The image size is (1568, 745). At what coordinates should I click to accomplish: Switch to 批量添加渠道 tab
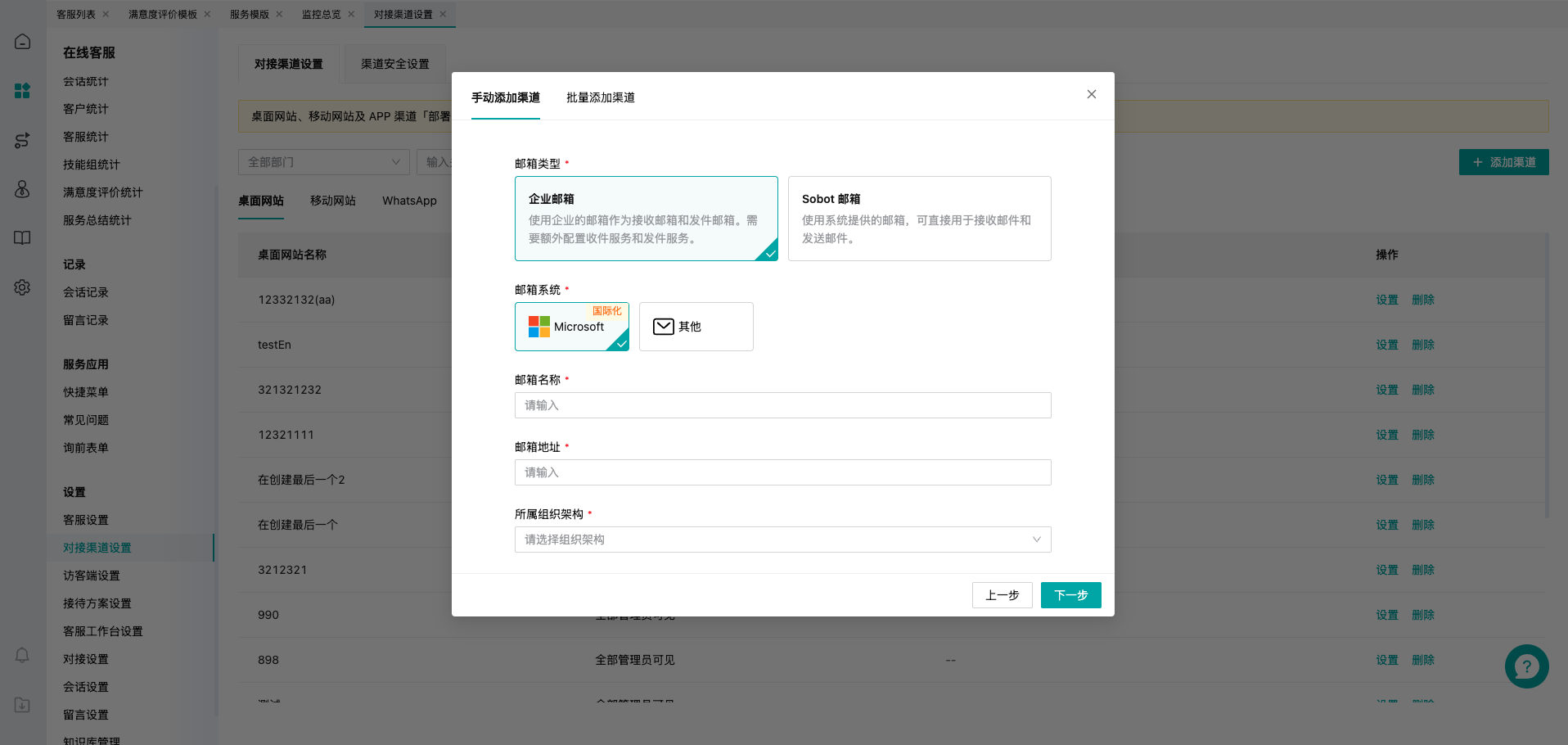[601, 97]
